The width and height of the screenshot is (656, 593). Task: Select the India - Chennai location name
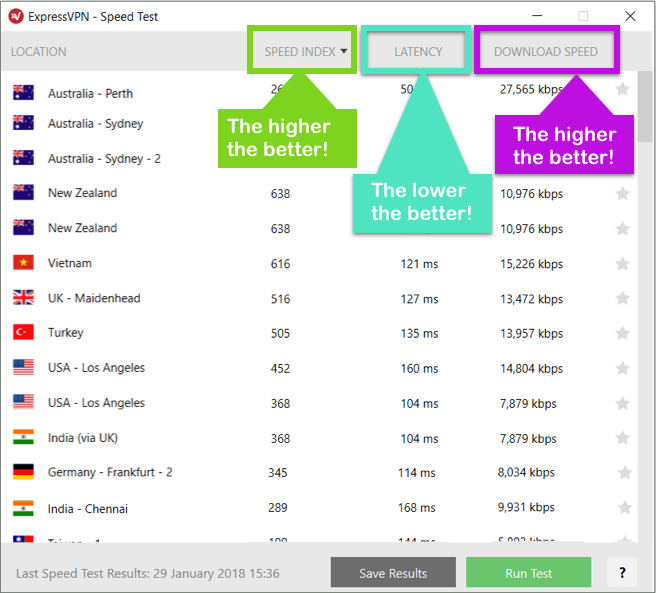88,509
